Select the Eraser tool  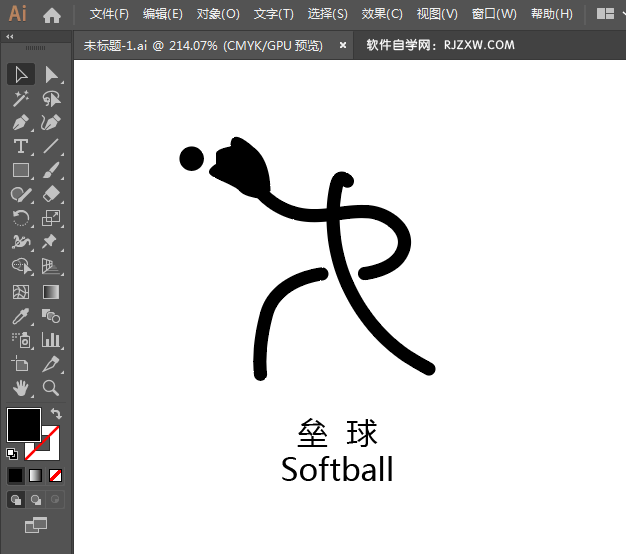(52, 194)
